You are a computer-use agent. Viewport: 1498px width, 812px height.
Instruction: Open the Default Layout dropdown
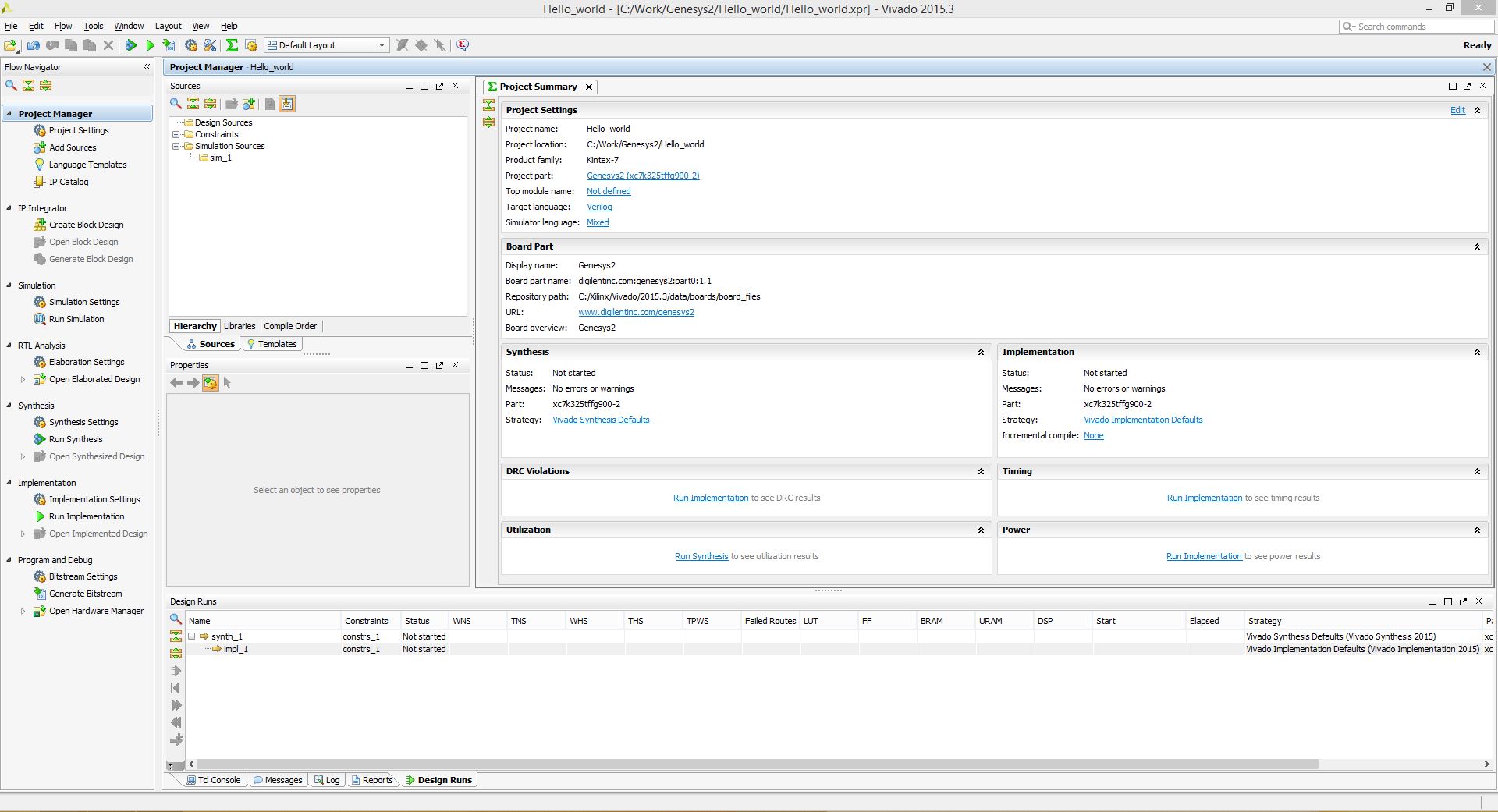(326, 45)
